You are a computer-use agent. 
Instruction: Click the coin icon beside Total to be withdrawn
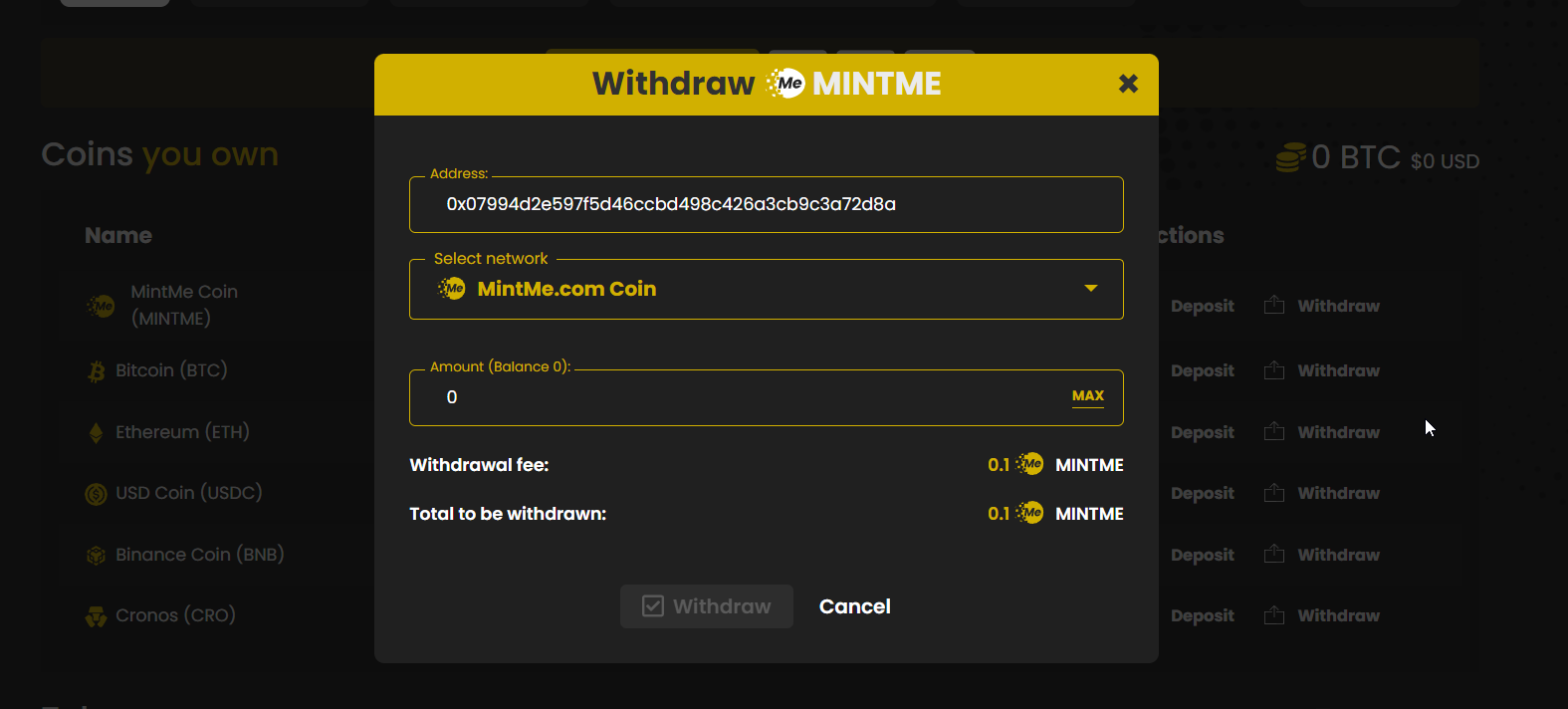[1030, 513]
